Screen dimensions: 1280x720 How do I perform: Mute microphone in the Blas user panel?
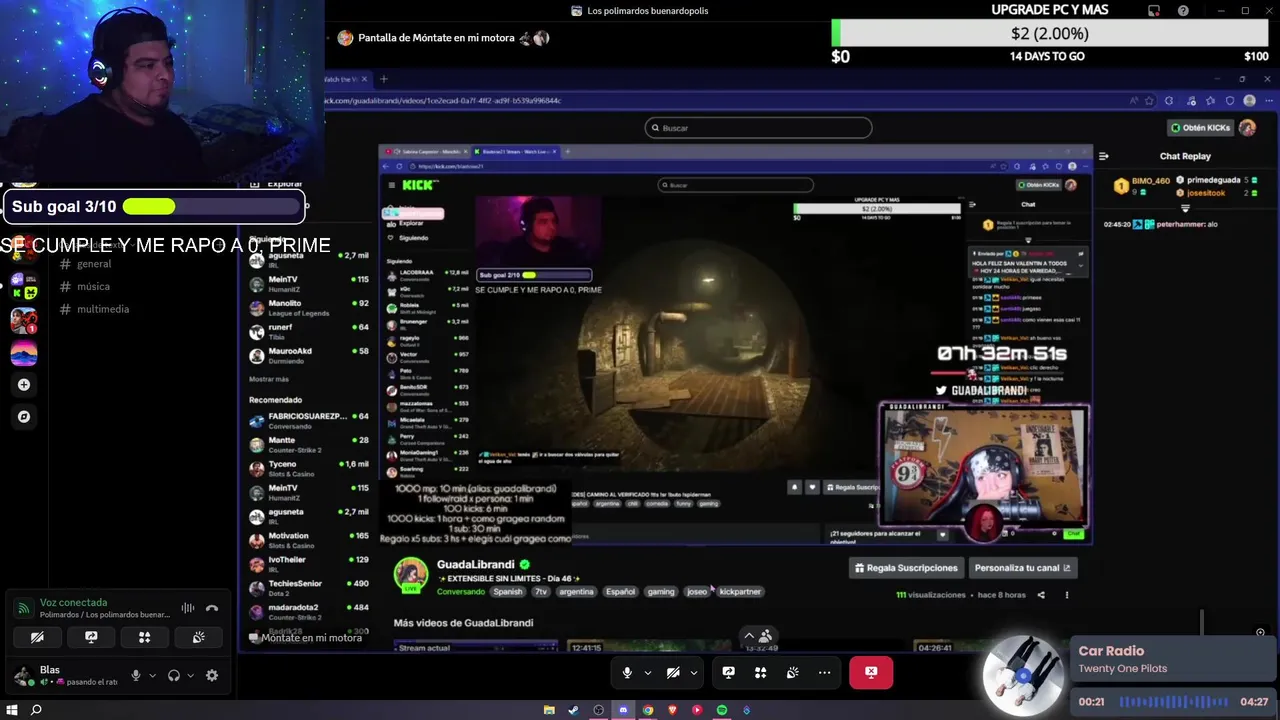click(136, 676)
